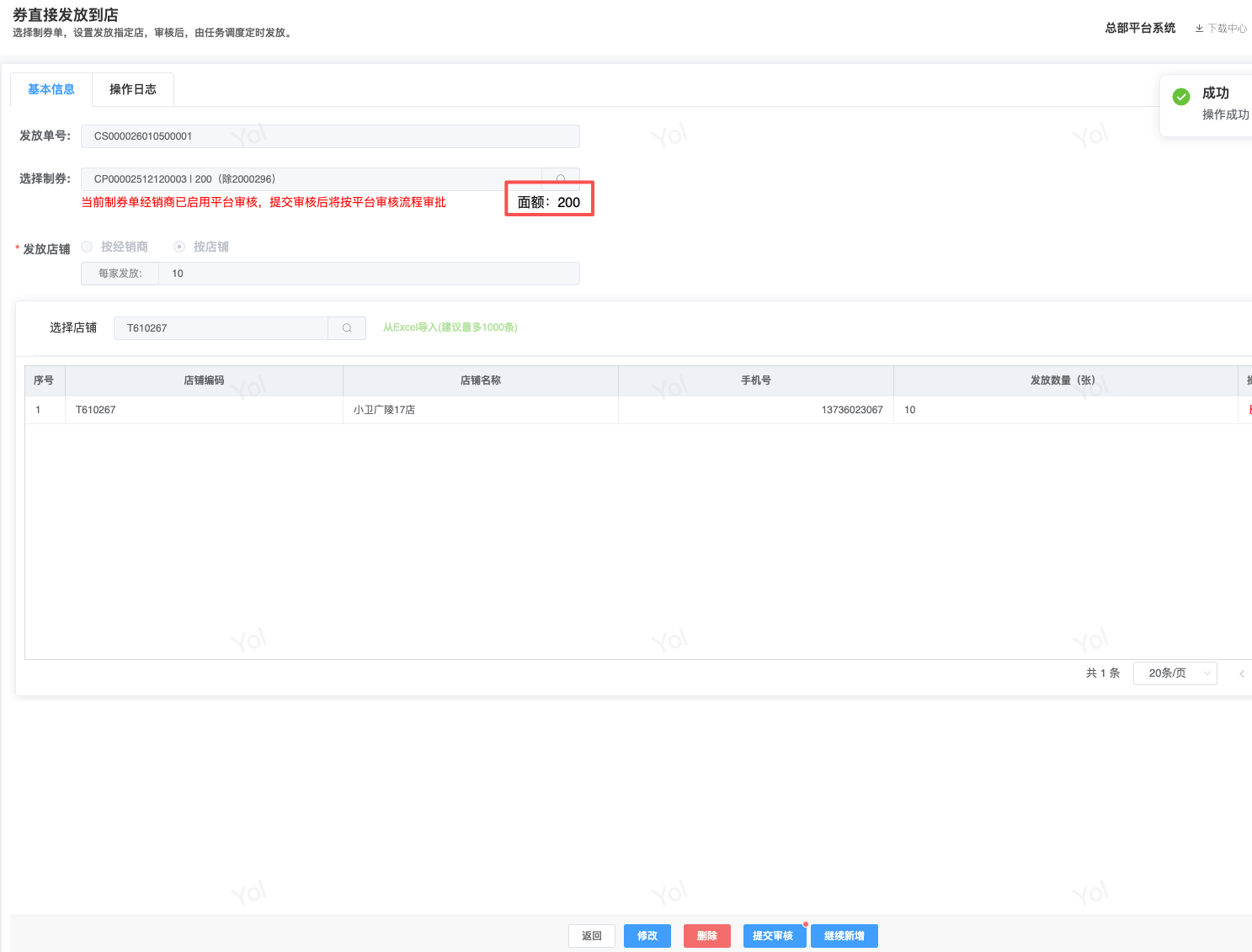
Task: Click the 提交审核 button
Action: coord(773,936)
